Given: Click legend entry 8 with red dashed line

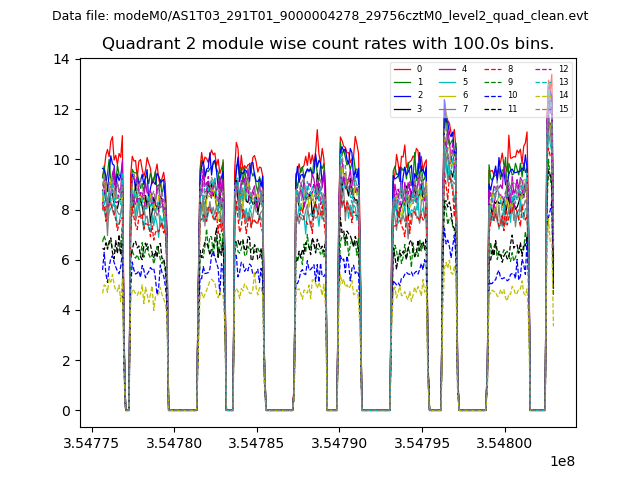Looking at the screenshot, I should [502, 69].
